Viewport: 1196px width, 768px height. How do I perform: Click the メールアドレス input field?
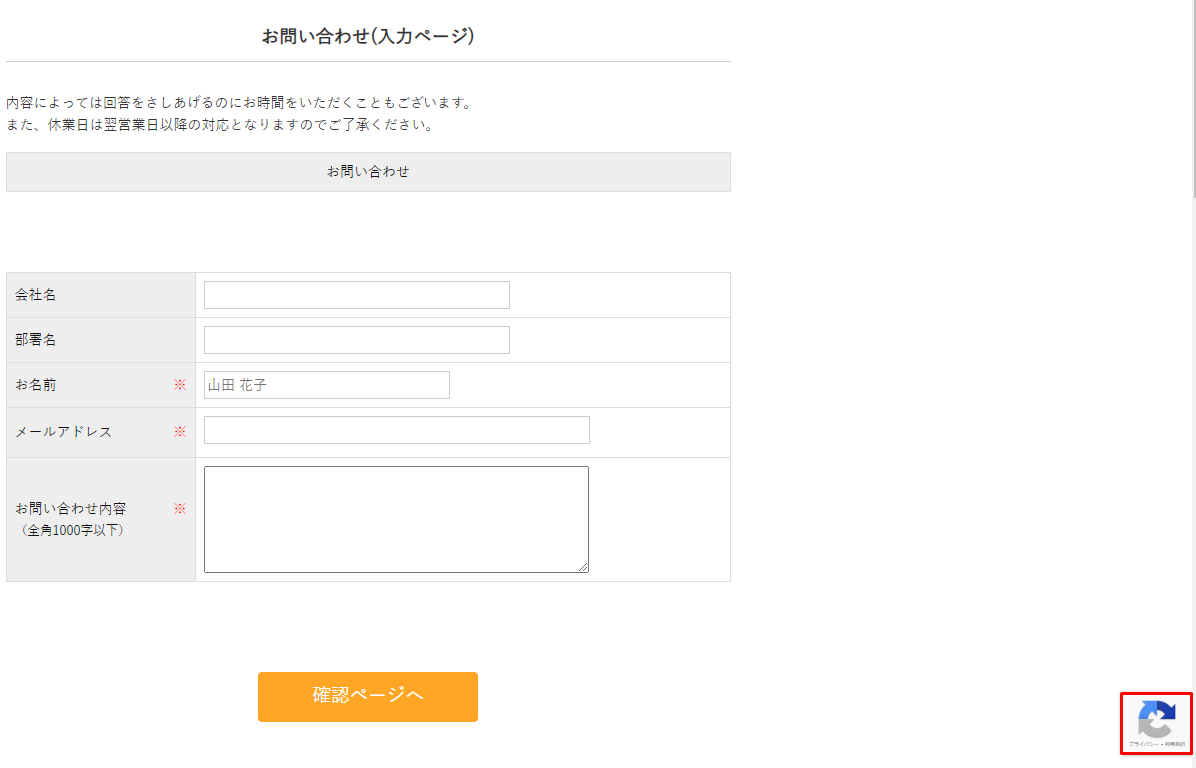[x=396, y=430]
